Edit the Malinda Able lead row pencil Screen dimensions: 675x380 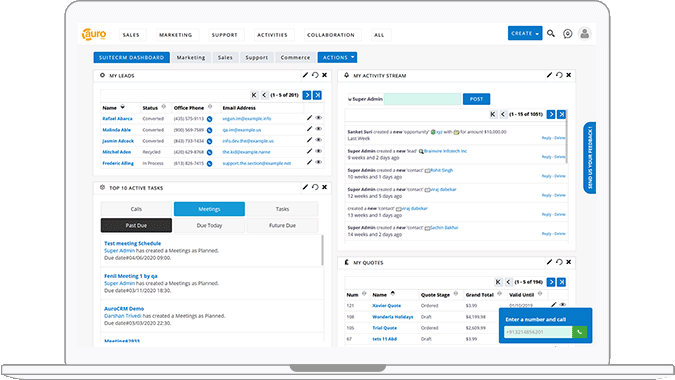[309, 129]
